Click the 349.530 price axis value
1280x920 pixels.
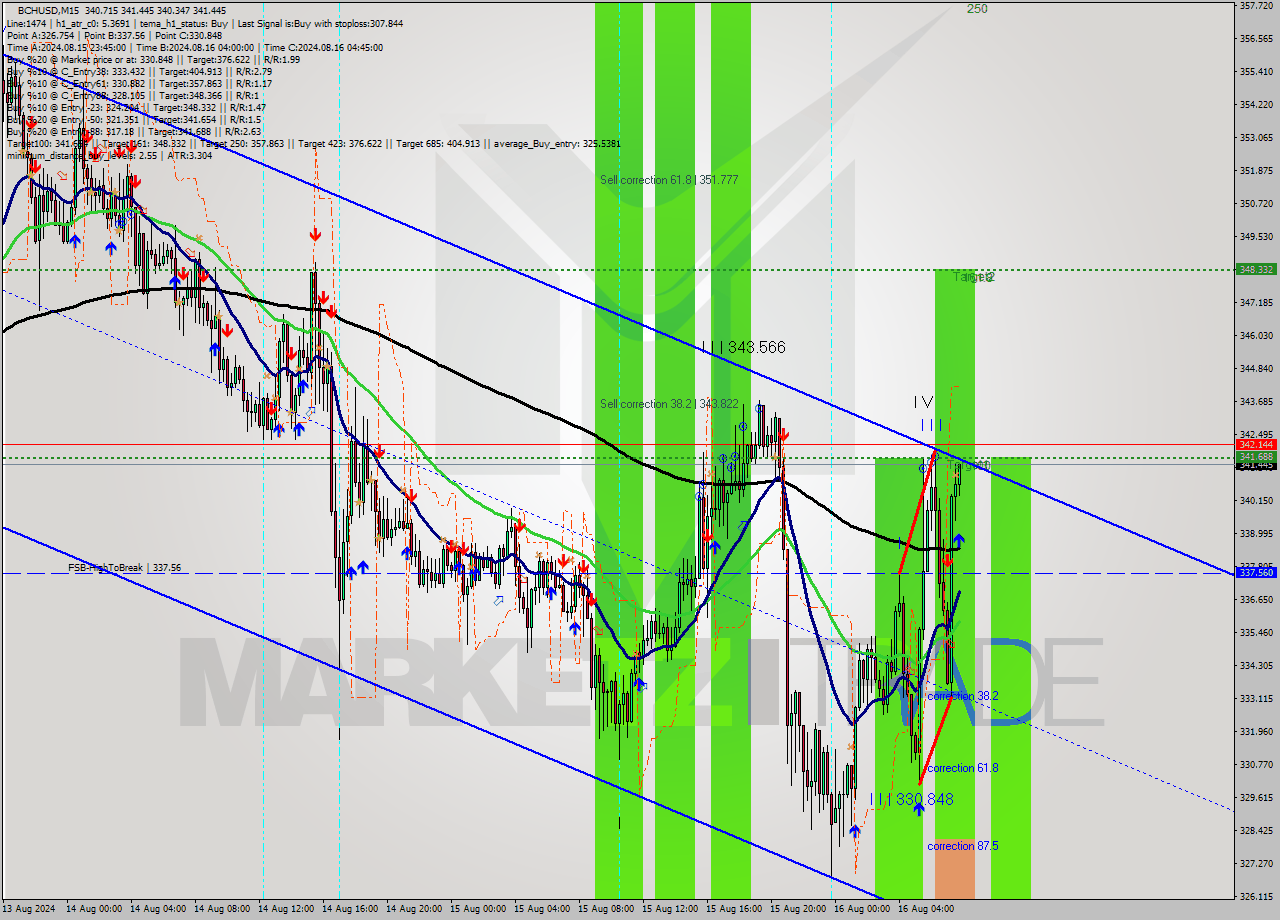[x=1256, y=237]
